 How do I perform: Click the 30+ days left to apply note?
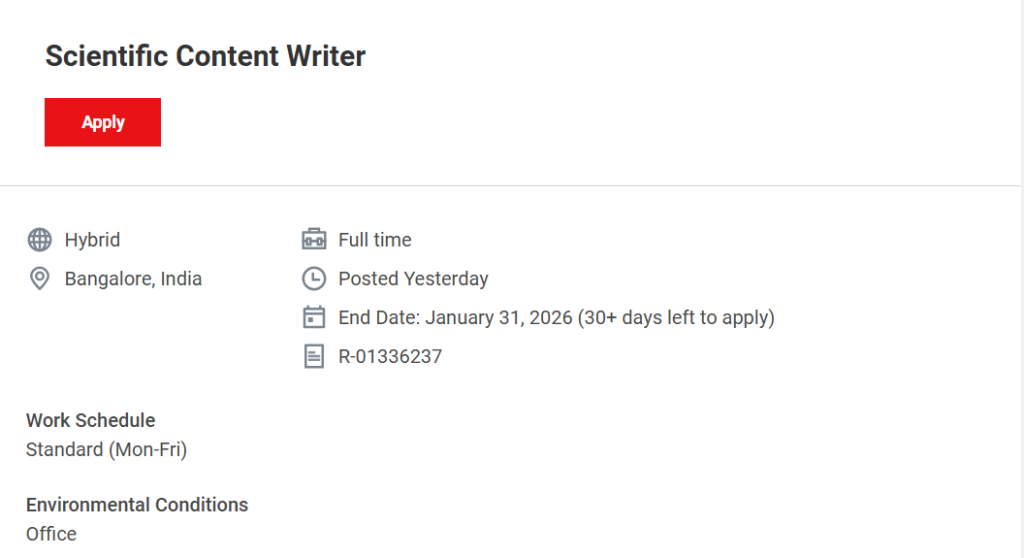point(676,318)
